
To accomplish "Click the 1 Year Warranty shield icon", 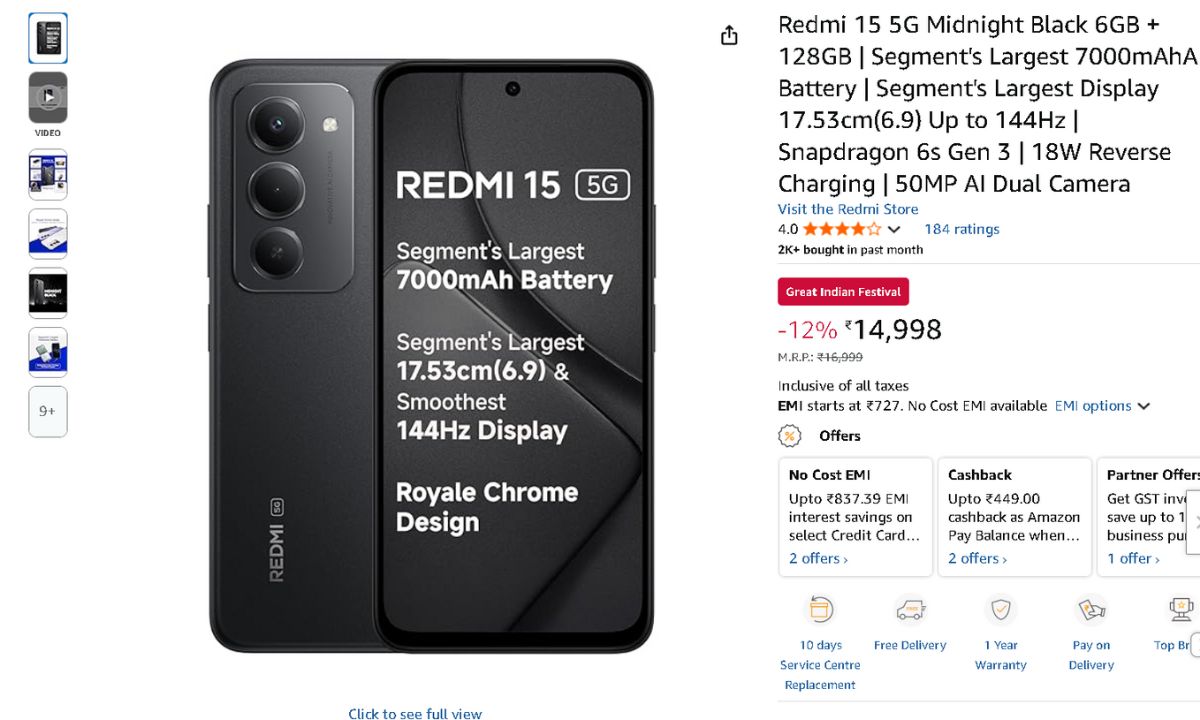I will pyautogui.click(x=1000, y=609).
